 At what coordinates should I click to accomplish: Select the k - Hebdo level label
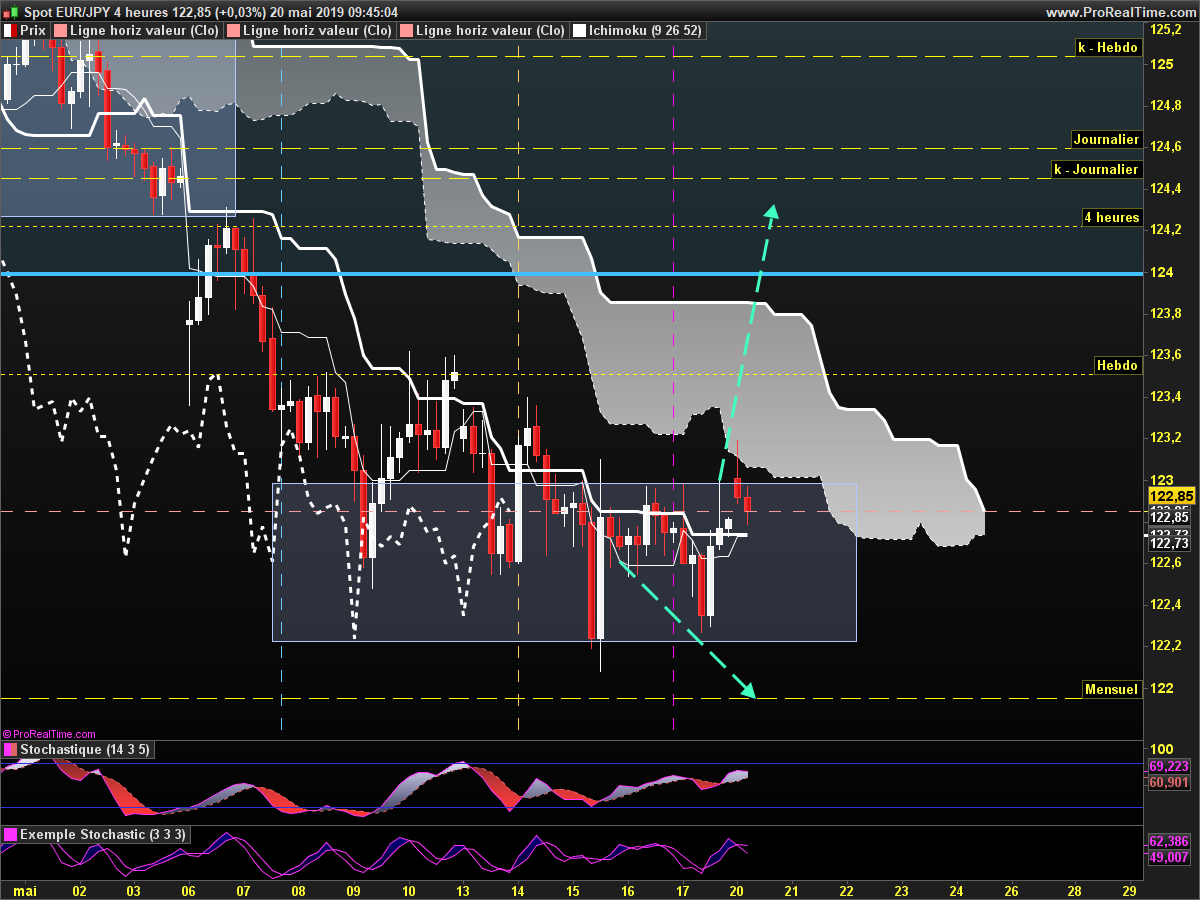pyautogui.click(x=1108, y=47)
